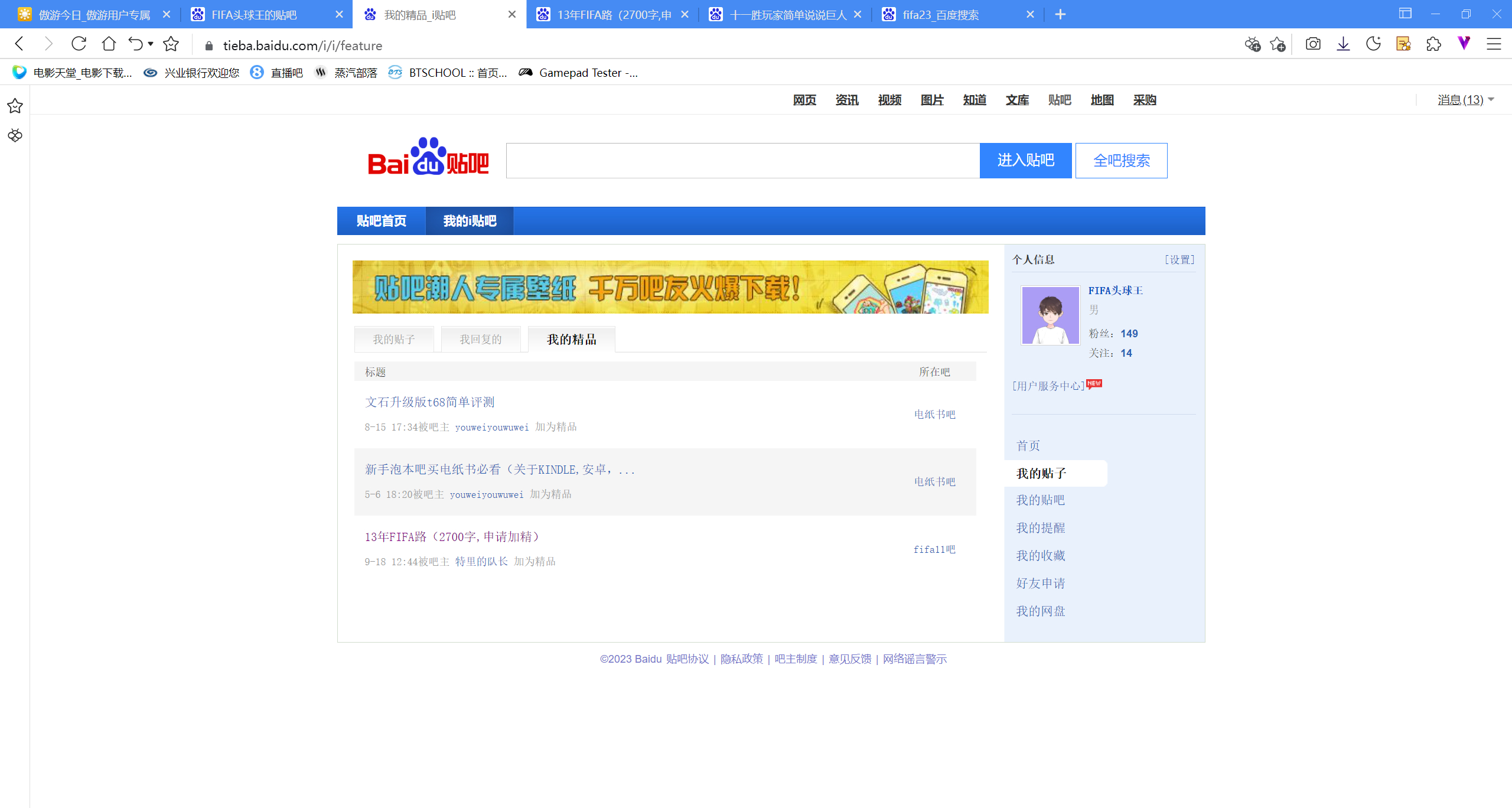The image size is (1512, 808).
Task: Click the undo closed tab icon
Action: click(x=136, y=44)
